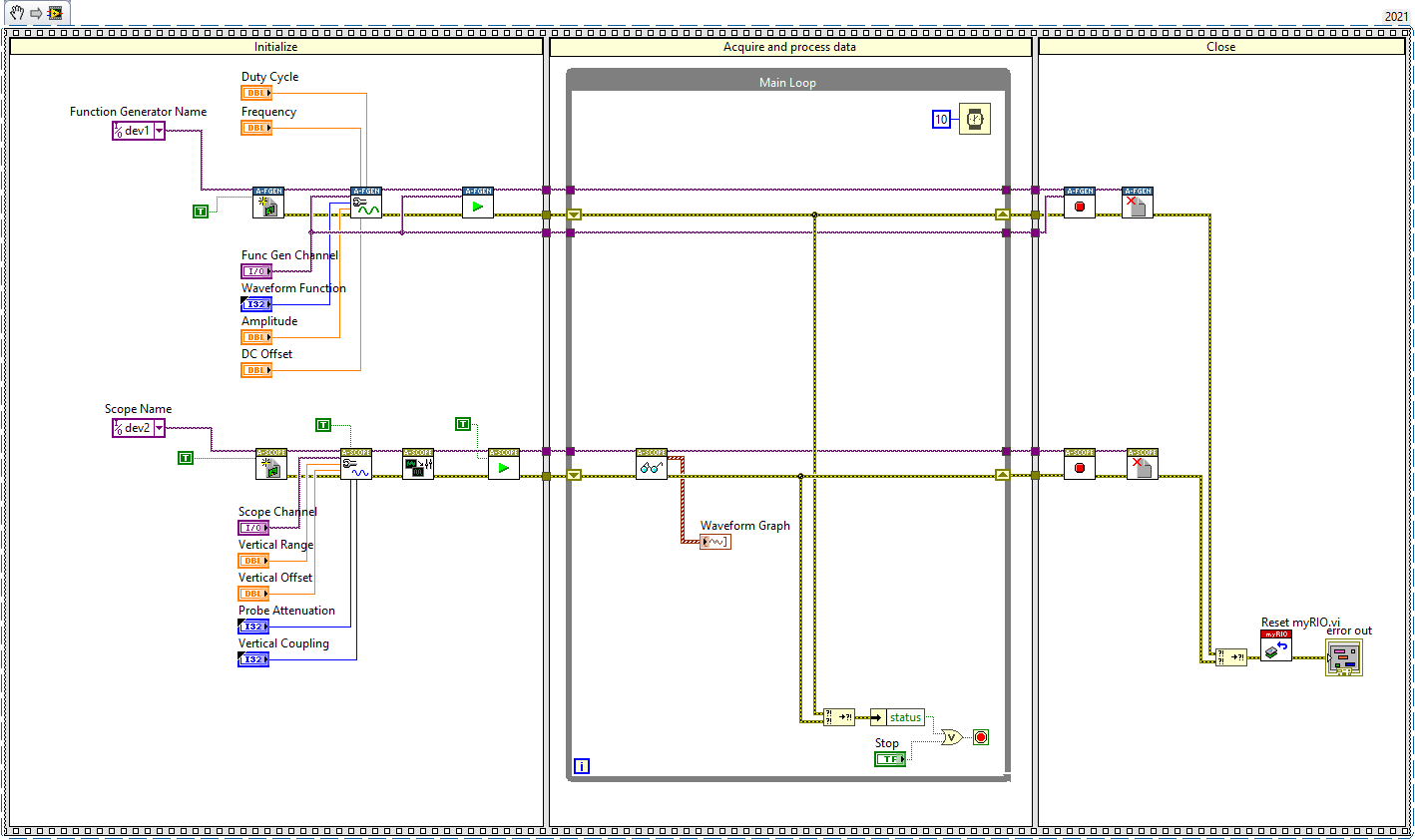1415x840 pixels.
Task: Select the Initialize frame label
Action: coord(276,47)
